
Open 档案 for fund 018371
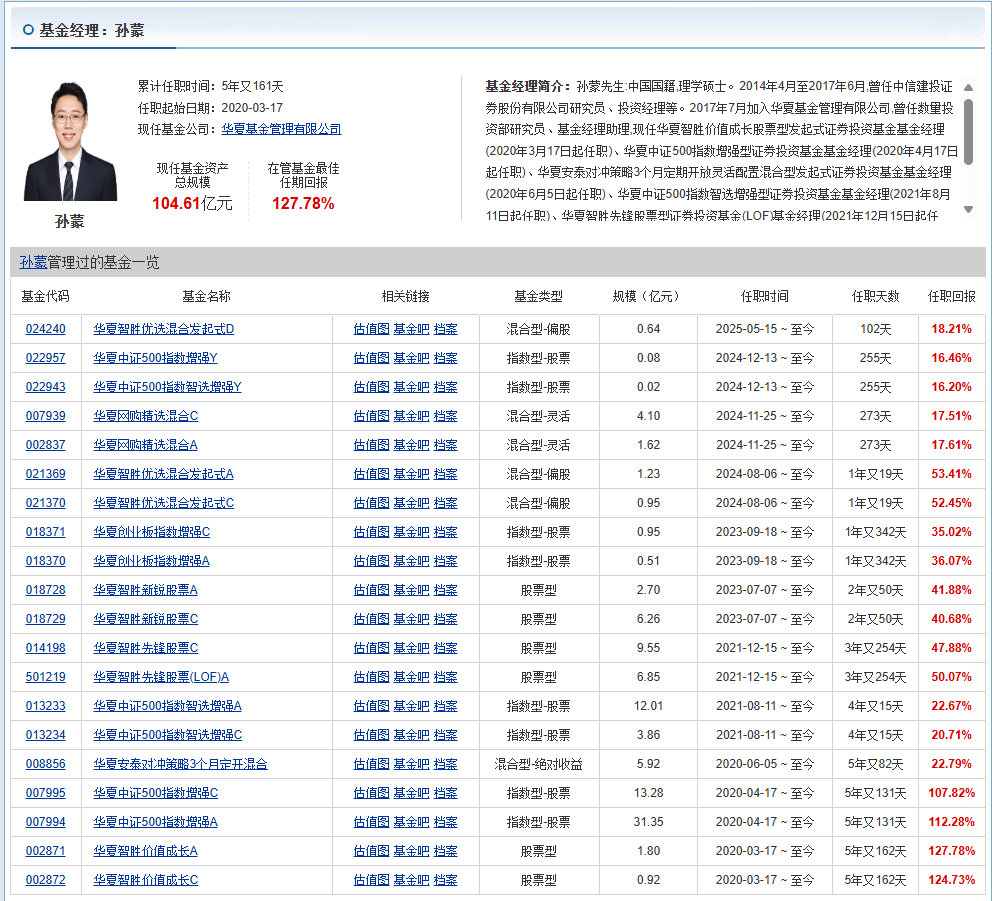pyautogui.click(x=445, y=532)
